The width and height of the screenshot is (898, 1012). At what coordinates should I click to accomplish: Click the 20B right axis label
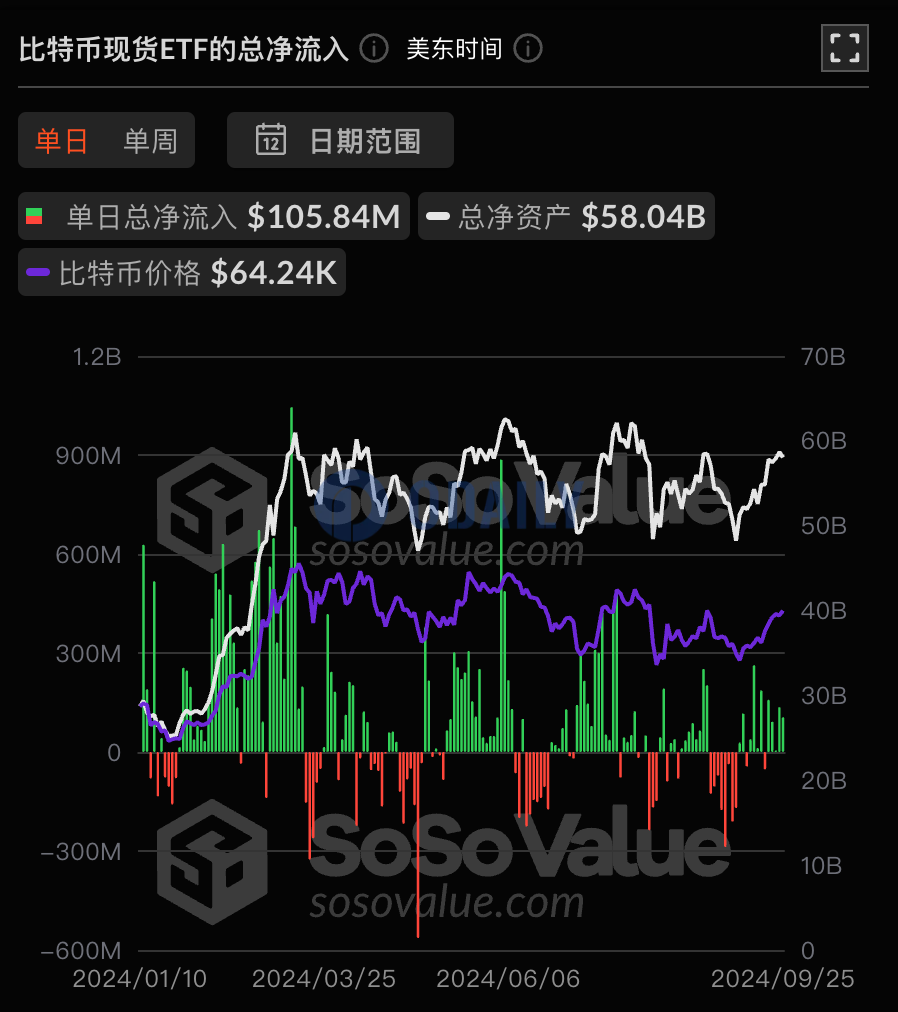[x=823, y=781]
